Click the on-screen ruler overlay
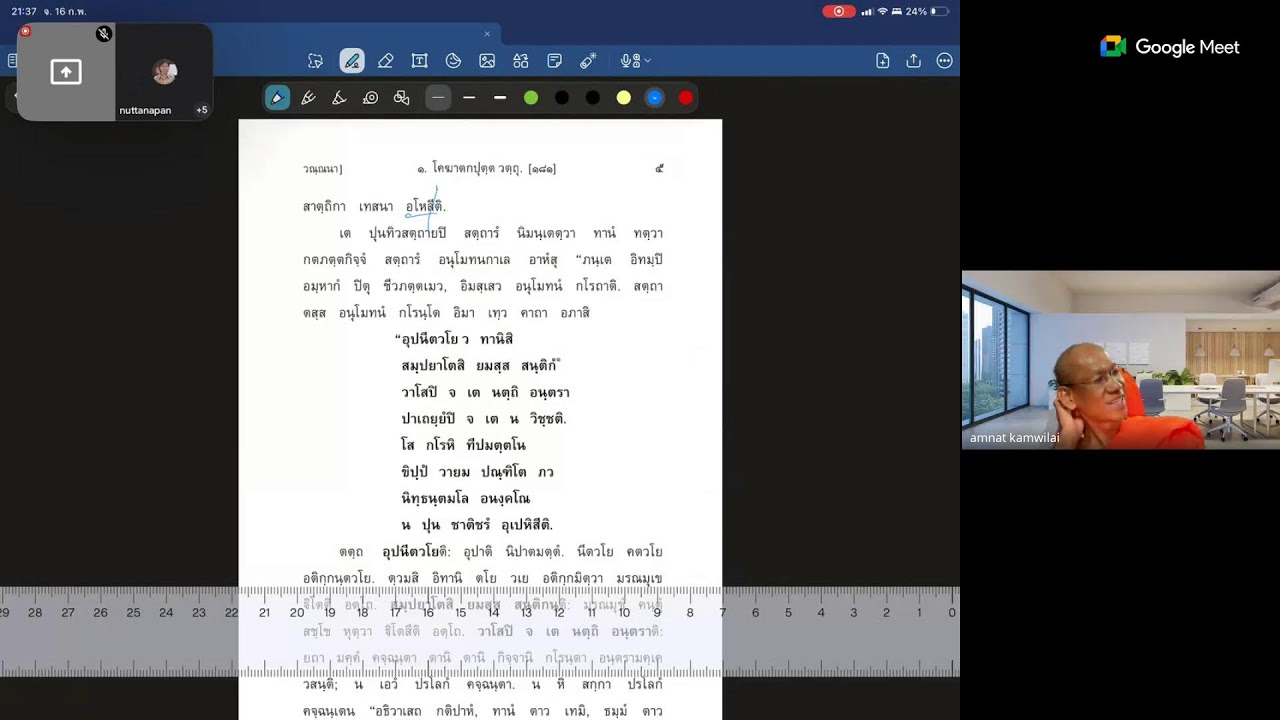 point(480,631)
